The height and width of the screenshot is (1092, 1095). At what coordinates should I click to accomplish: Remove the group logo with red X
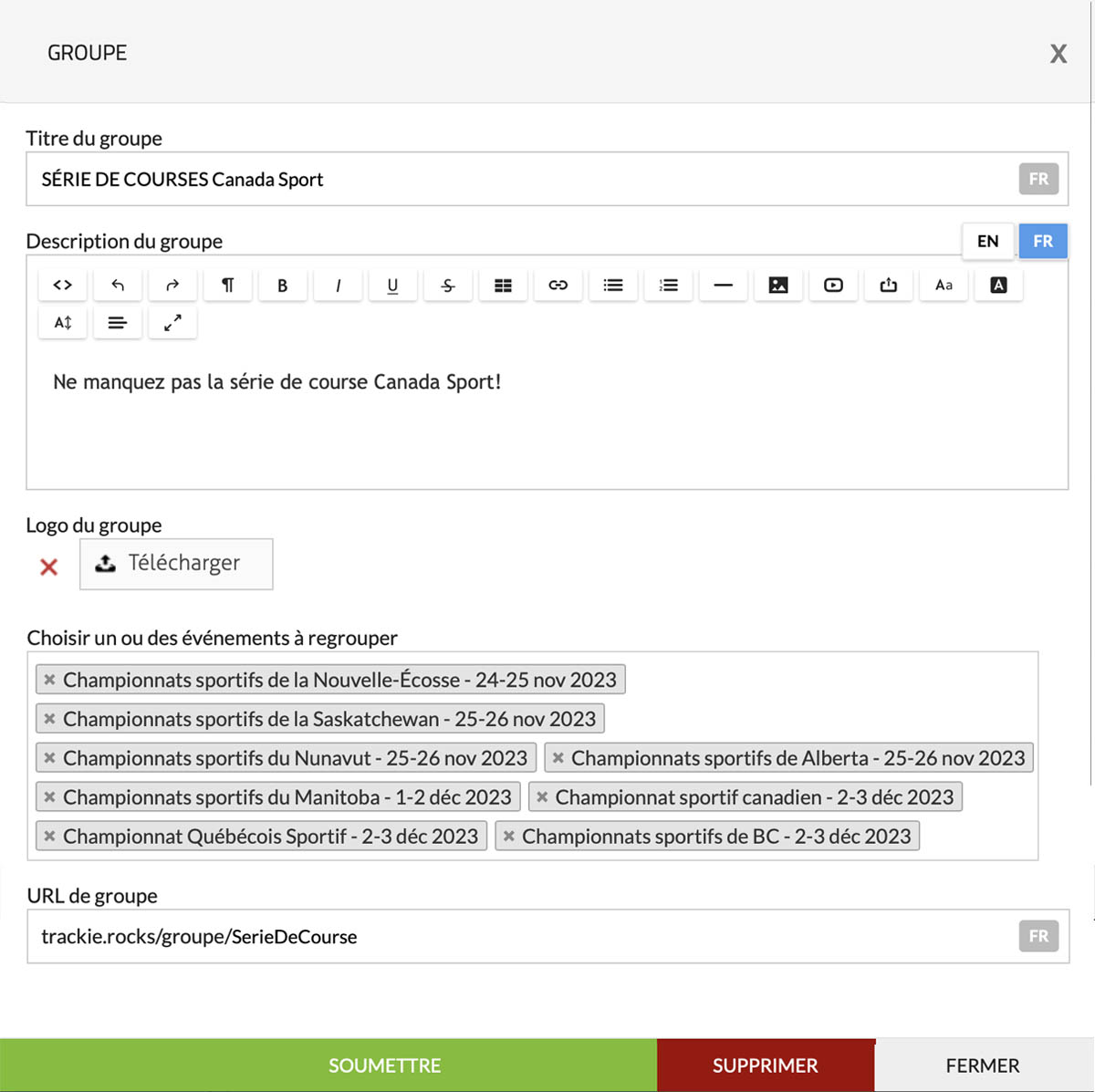[x=49, y=567]
